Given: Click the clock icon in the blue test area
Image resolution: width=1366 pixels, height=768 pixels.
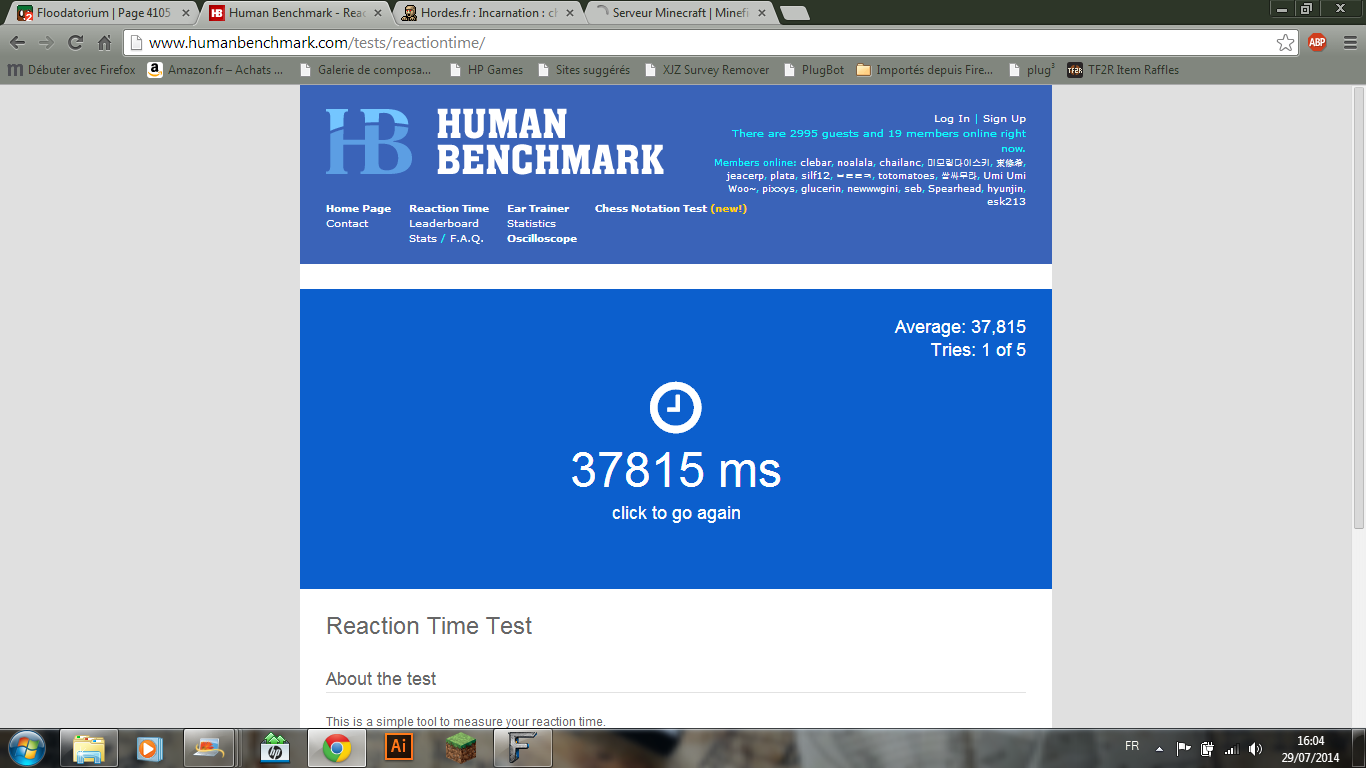Looking at the screenshot, I should [x=676, y=408].
